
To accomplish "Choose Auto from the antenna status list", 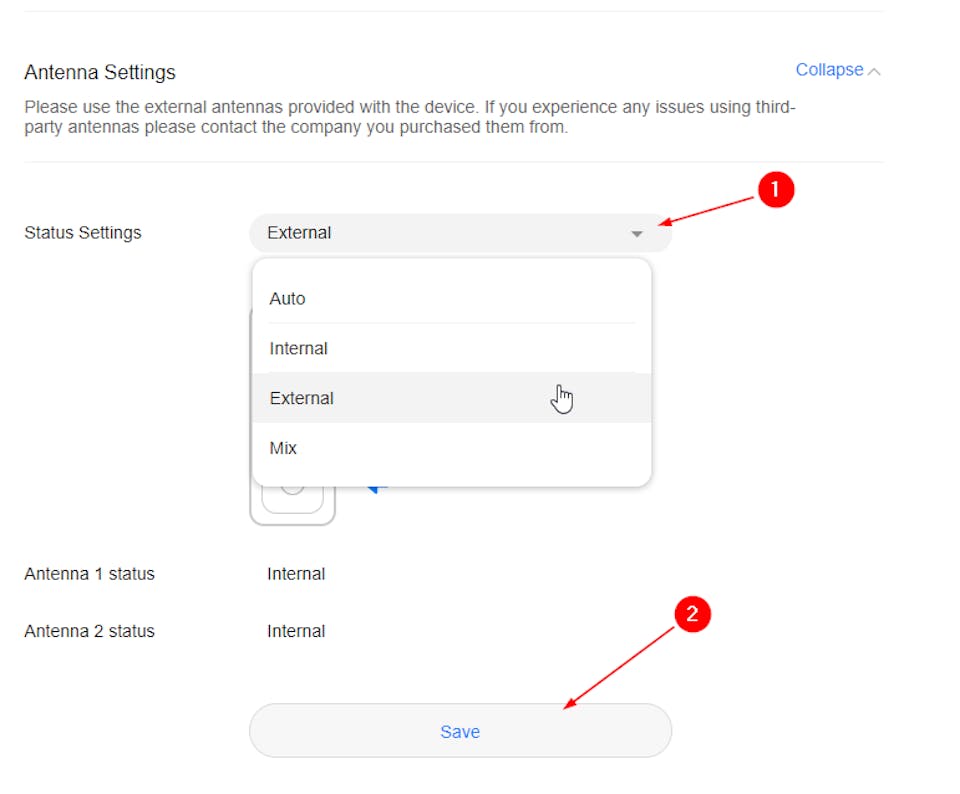I will coord(288,299).
